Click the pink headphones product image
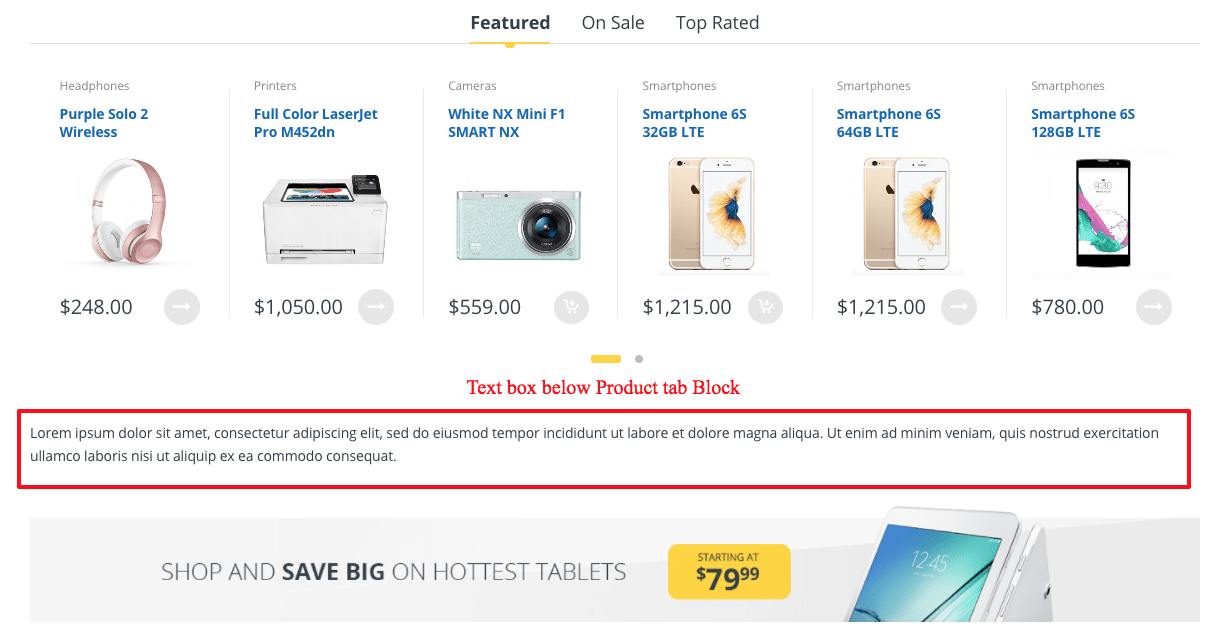 126,211
